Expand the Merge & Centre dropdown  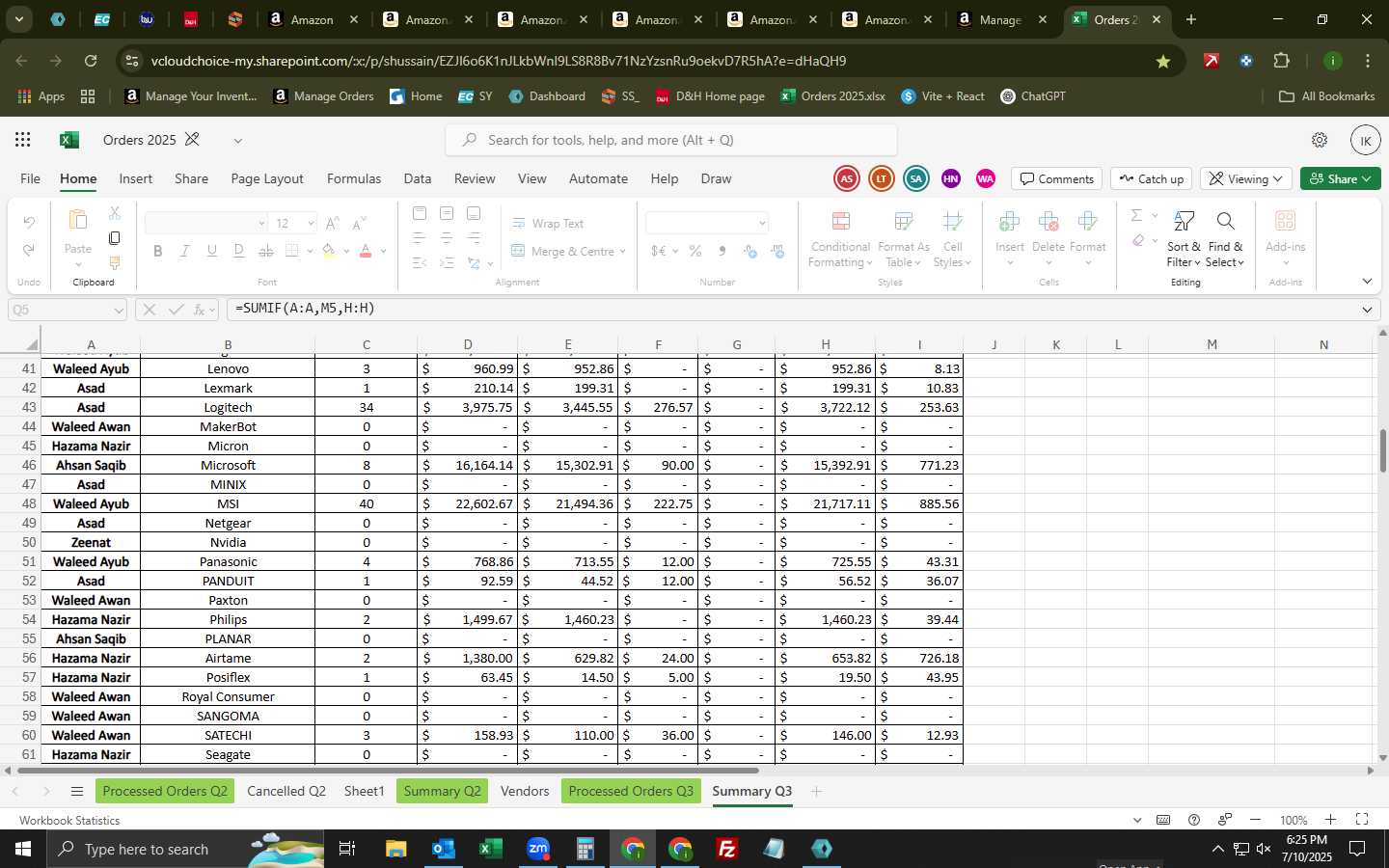623,252
